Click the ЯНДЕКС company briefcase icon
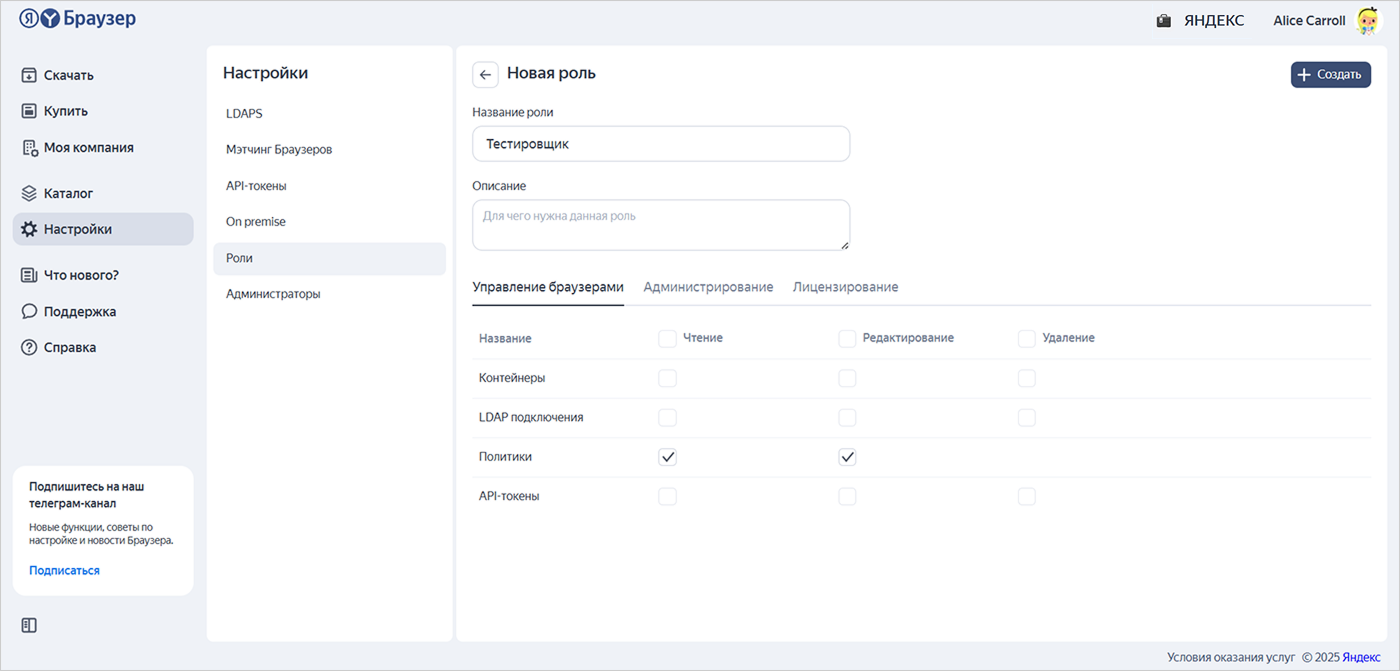Viewport: 1400px width, 671px height. click(1163, 21)
